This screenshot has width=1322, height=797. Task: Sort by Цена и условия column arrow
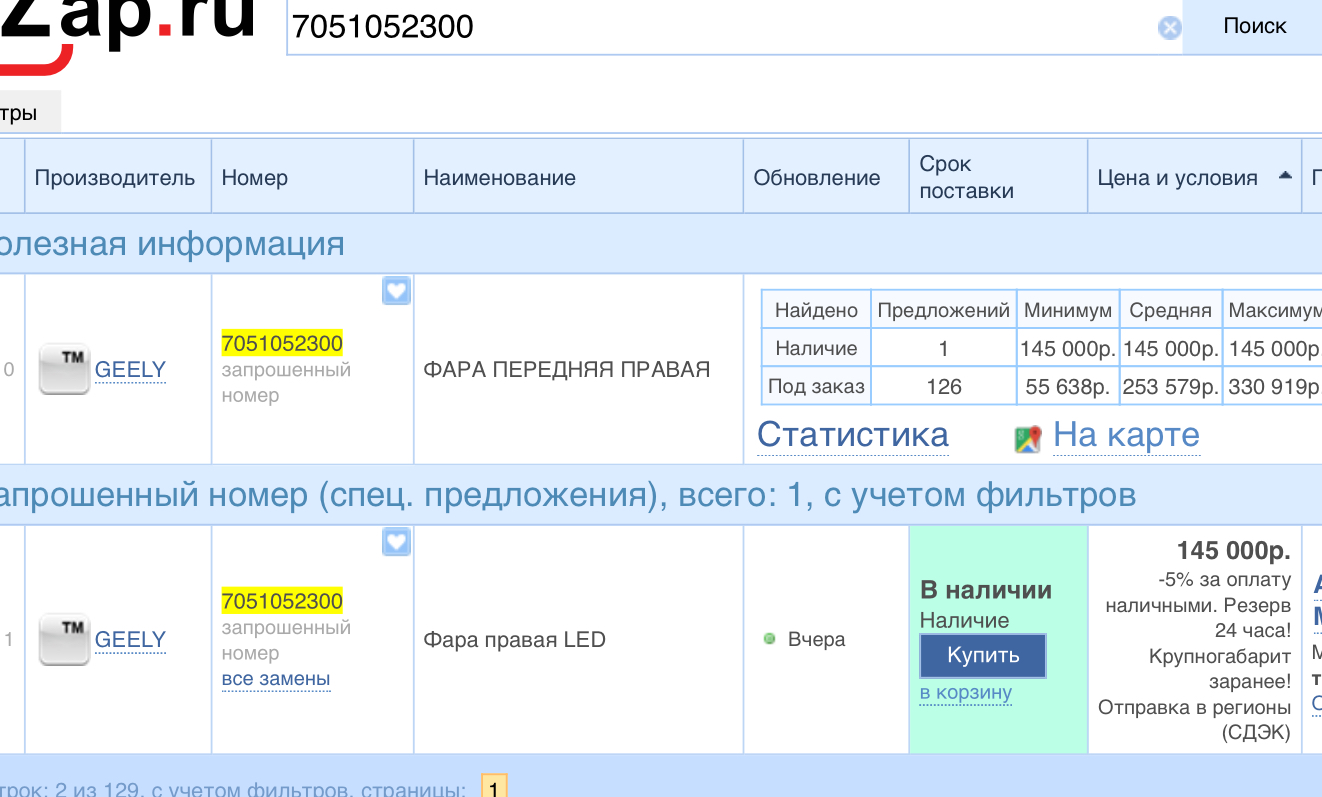tap(1285, 177)
